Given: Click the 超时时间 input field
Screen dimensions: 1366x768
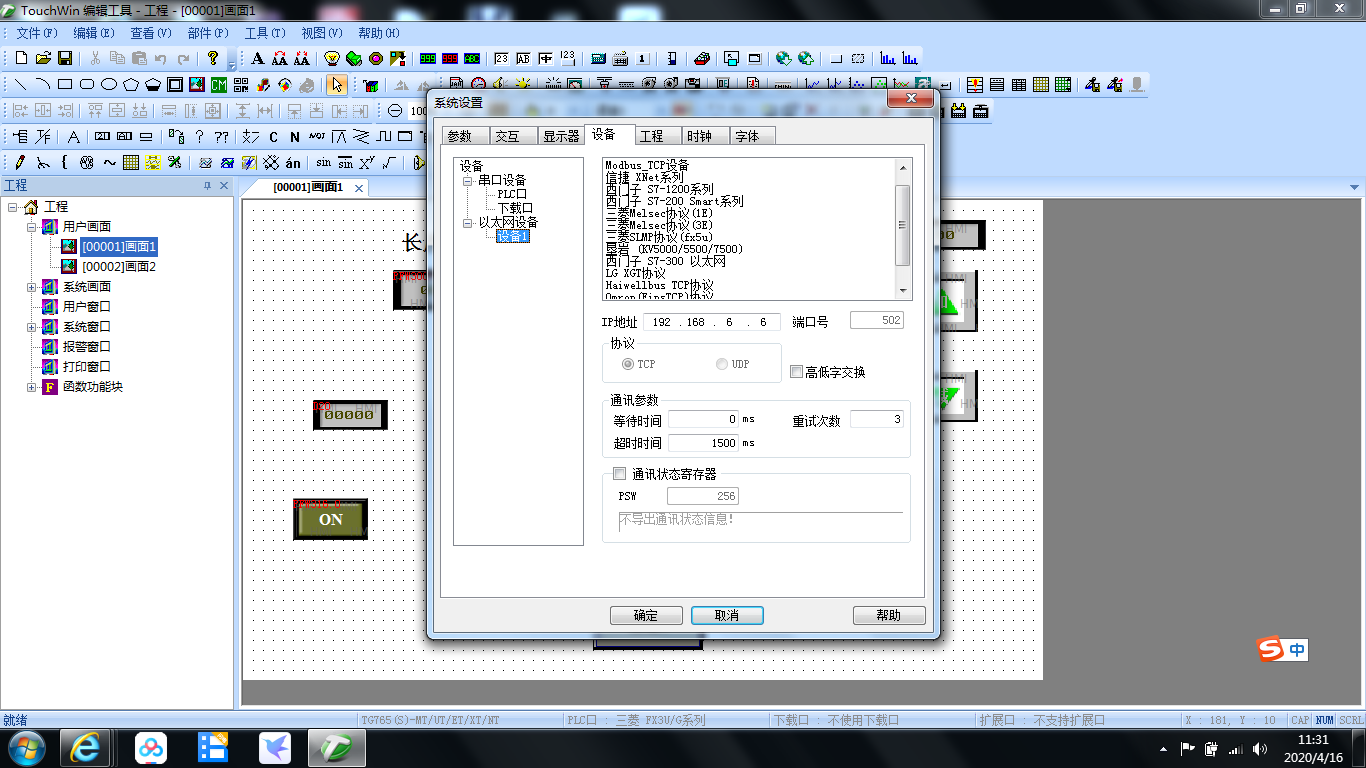Looking at the screenshot, I should click(703, 442).
